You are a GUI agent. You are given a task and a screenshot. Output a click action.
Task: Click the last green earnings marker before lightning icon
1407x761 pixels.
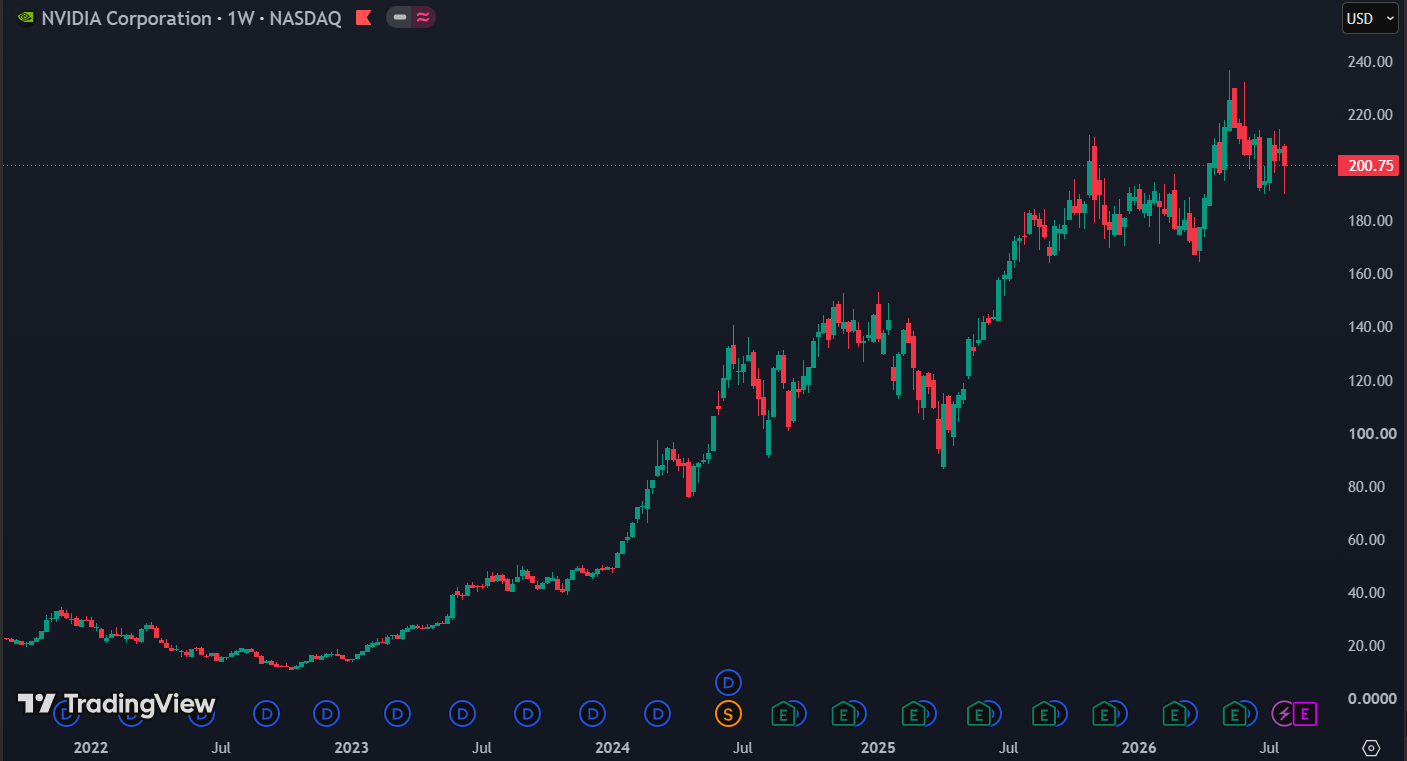(x=1236, y=714)
